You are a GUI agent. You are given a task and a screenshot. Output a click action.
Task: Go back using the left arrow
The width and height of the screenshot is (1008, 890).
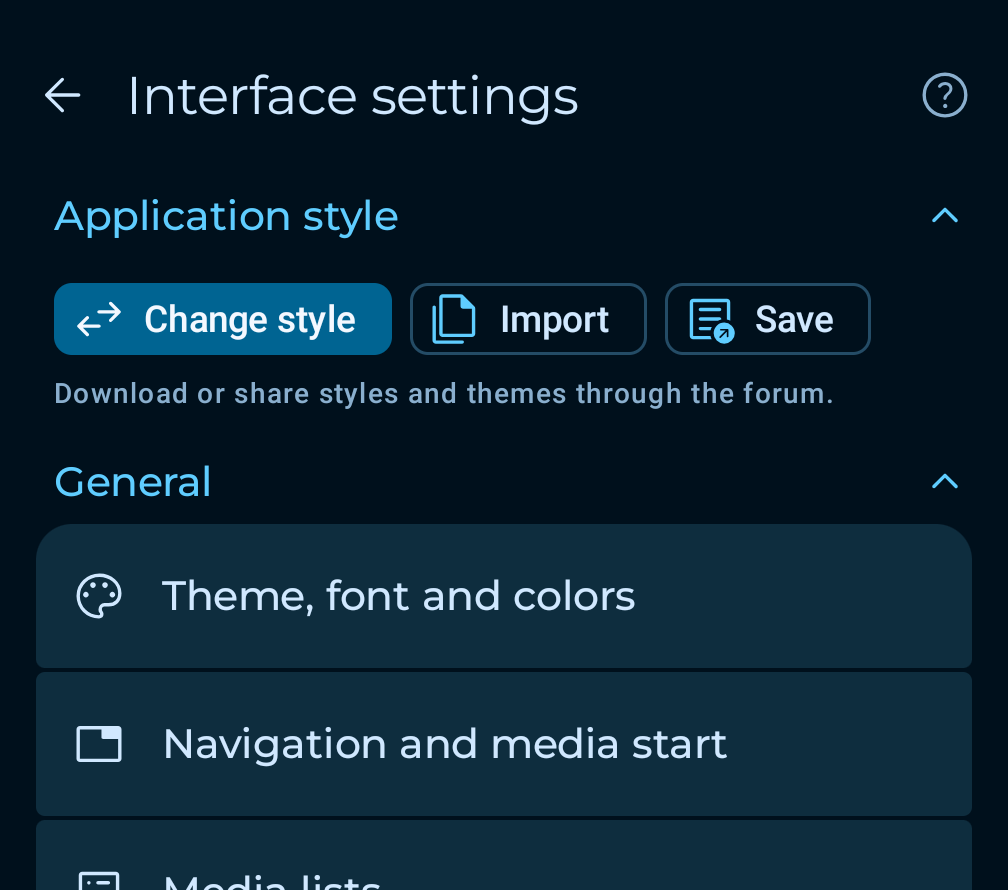(62, 96)
